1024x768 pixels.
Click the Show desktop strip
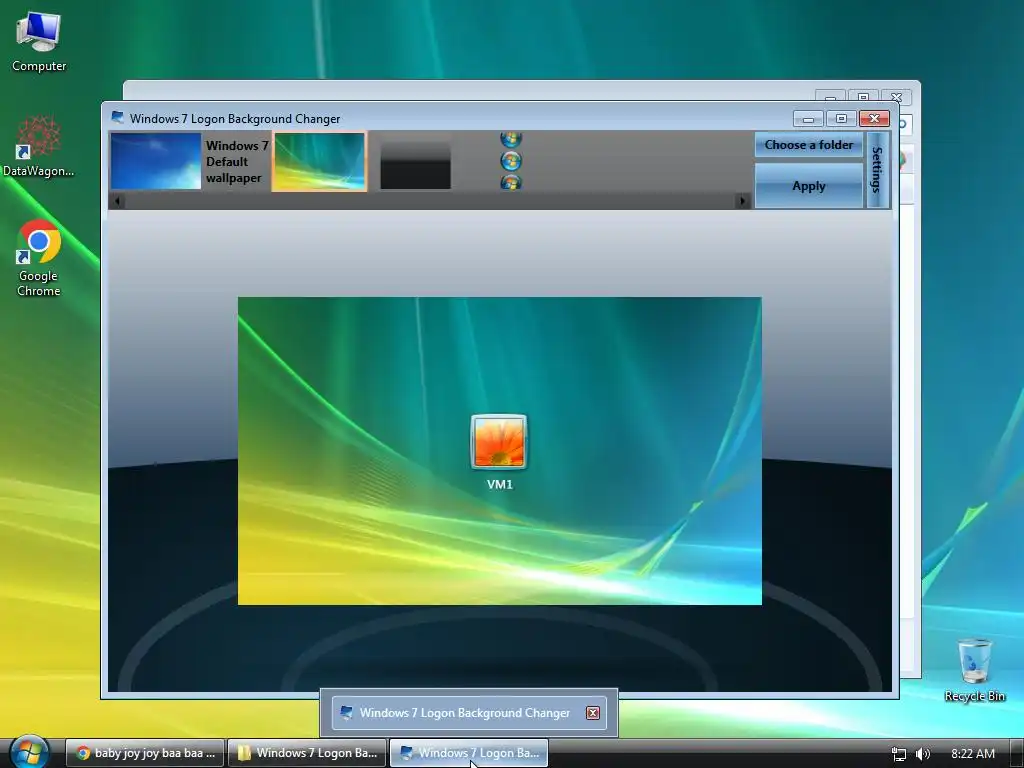tap(1017, 753)
